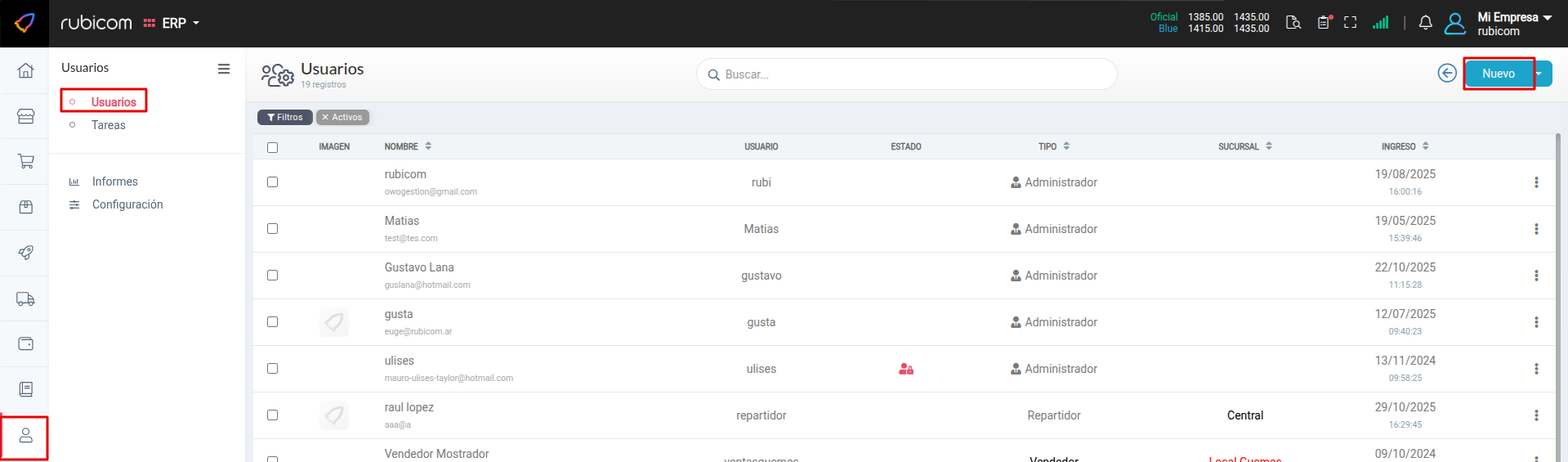Expand the Mi Empresa account menu
Viewport: 1568px width, 462px height.
click(1513, 24)
